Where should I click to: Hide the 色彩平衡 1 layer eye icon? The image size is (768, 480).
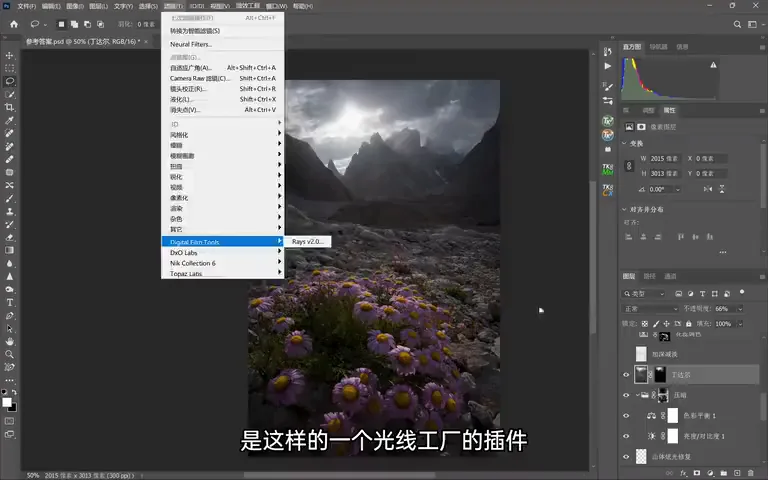click(x=626, y=415)
